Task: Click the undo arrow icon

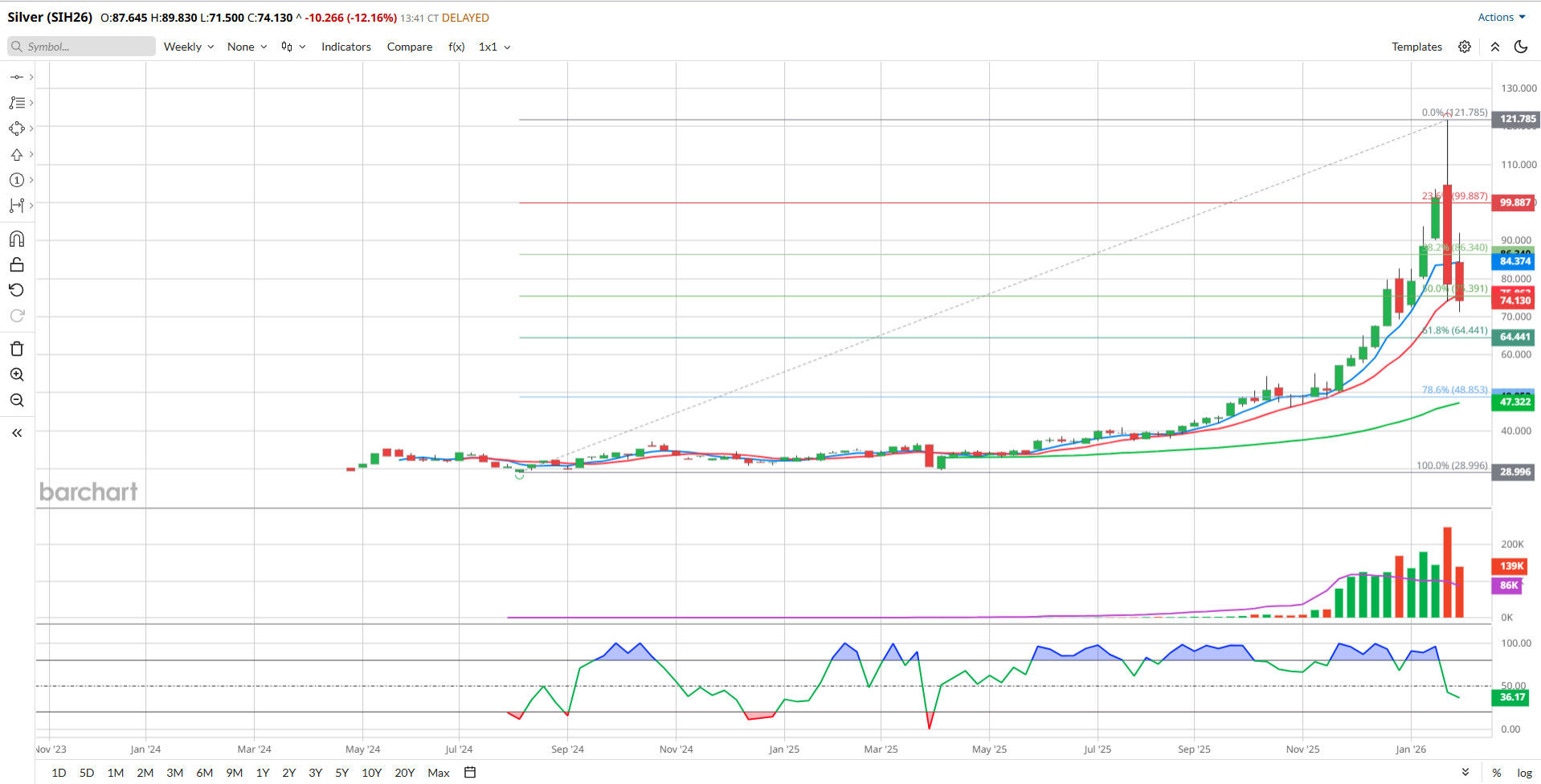Action: (17, 290)
